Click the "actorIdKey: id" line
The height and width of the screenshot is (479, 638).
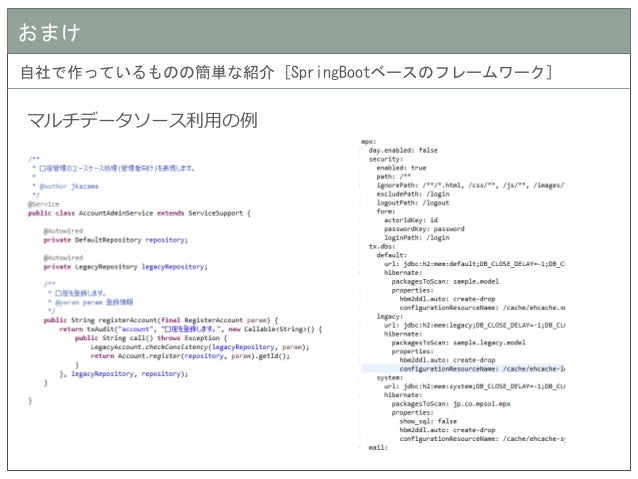411,221
